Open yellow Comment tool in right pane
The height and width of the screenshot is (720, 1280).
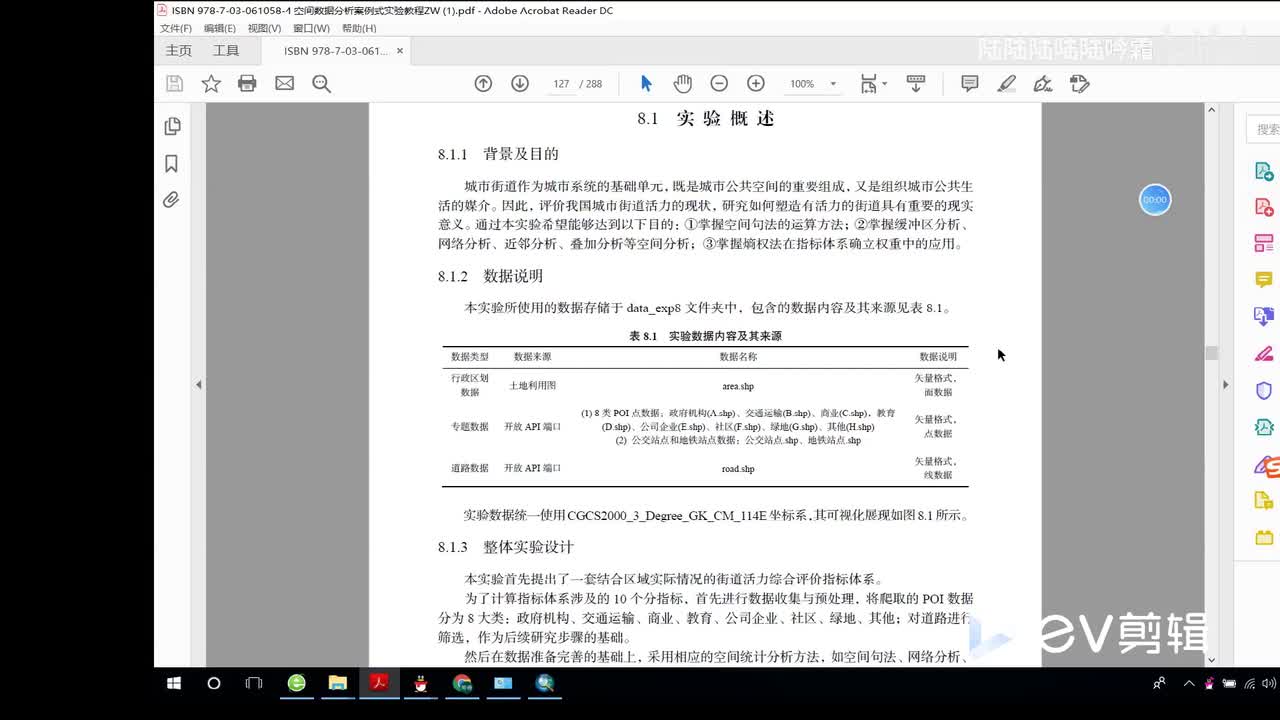click(1264, 279)
